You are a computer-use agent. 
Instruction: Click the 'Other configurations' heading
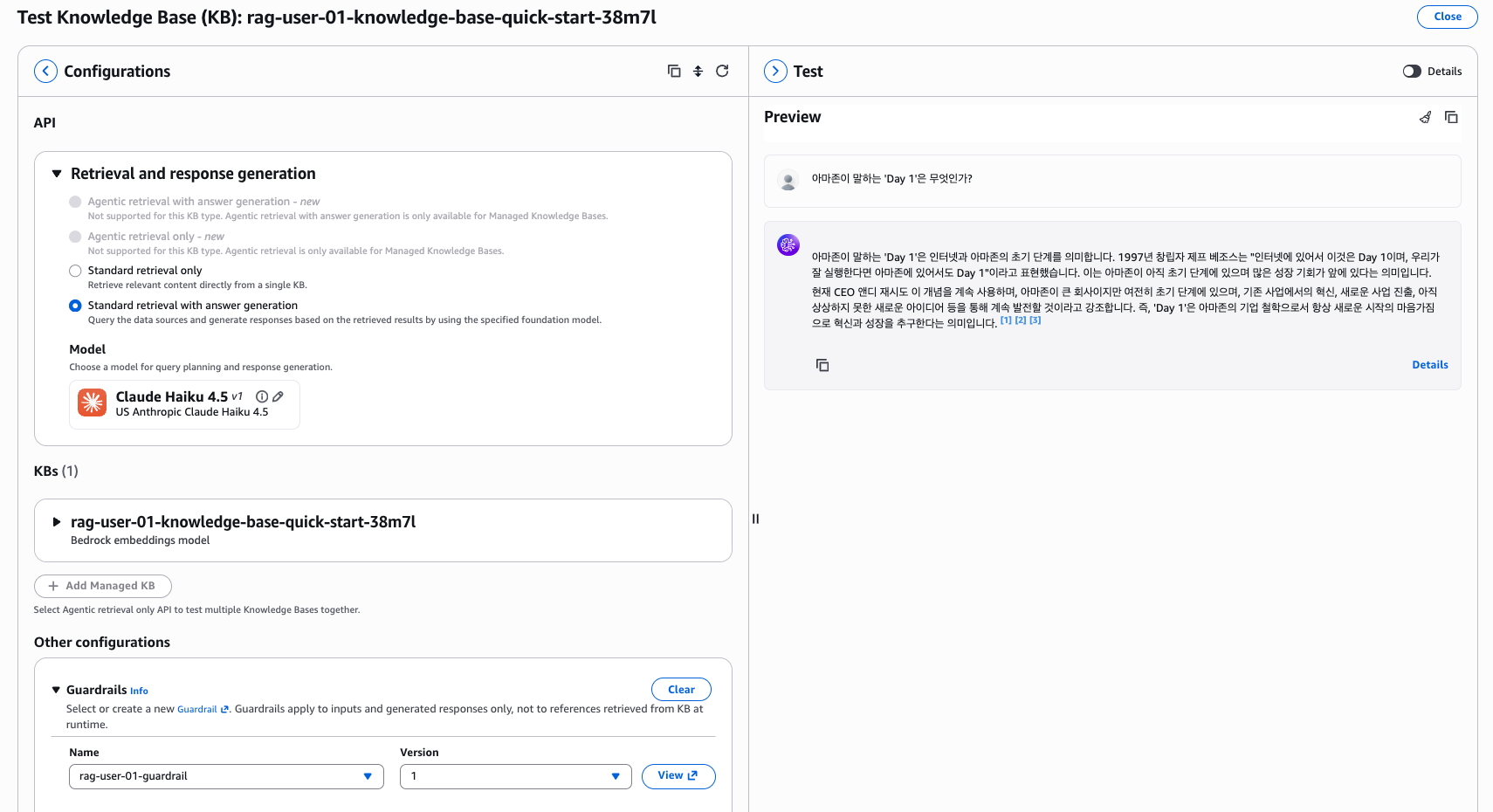102,643
